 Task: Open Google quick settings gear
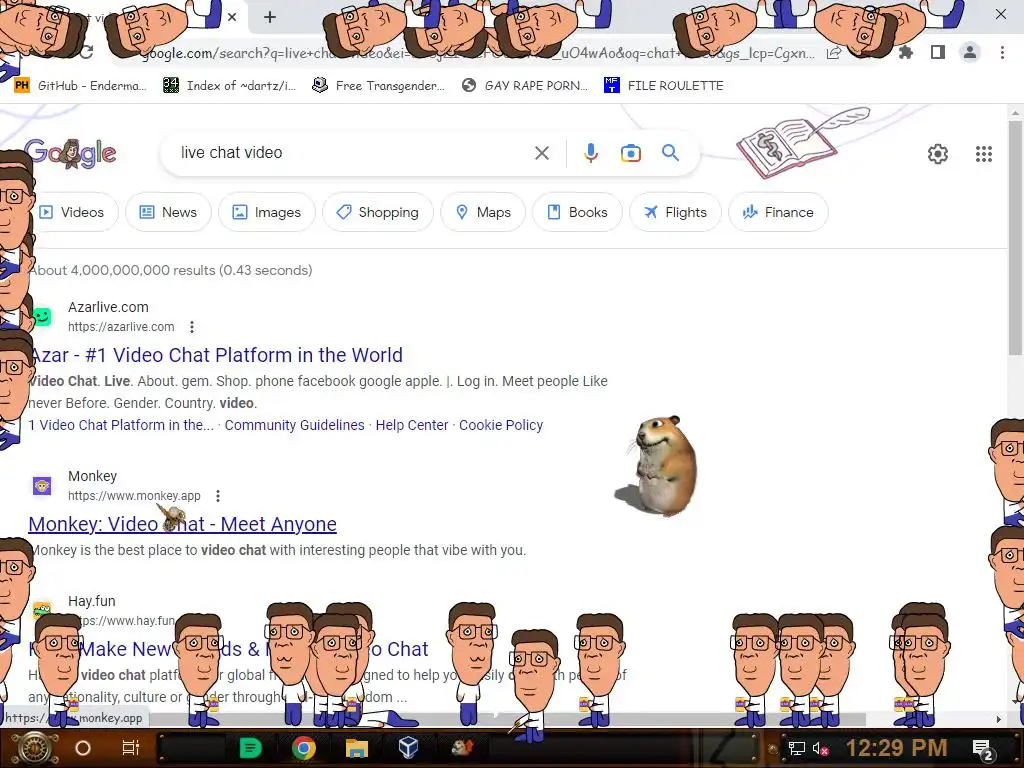coord(938,154)
